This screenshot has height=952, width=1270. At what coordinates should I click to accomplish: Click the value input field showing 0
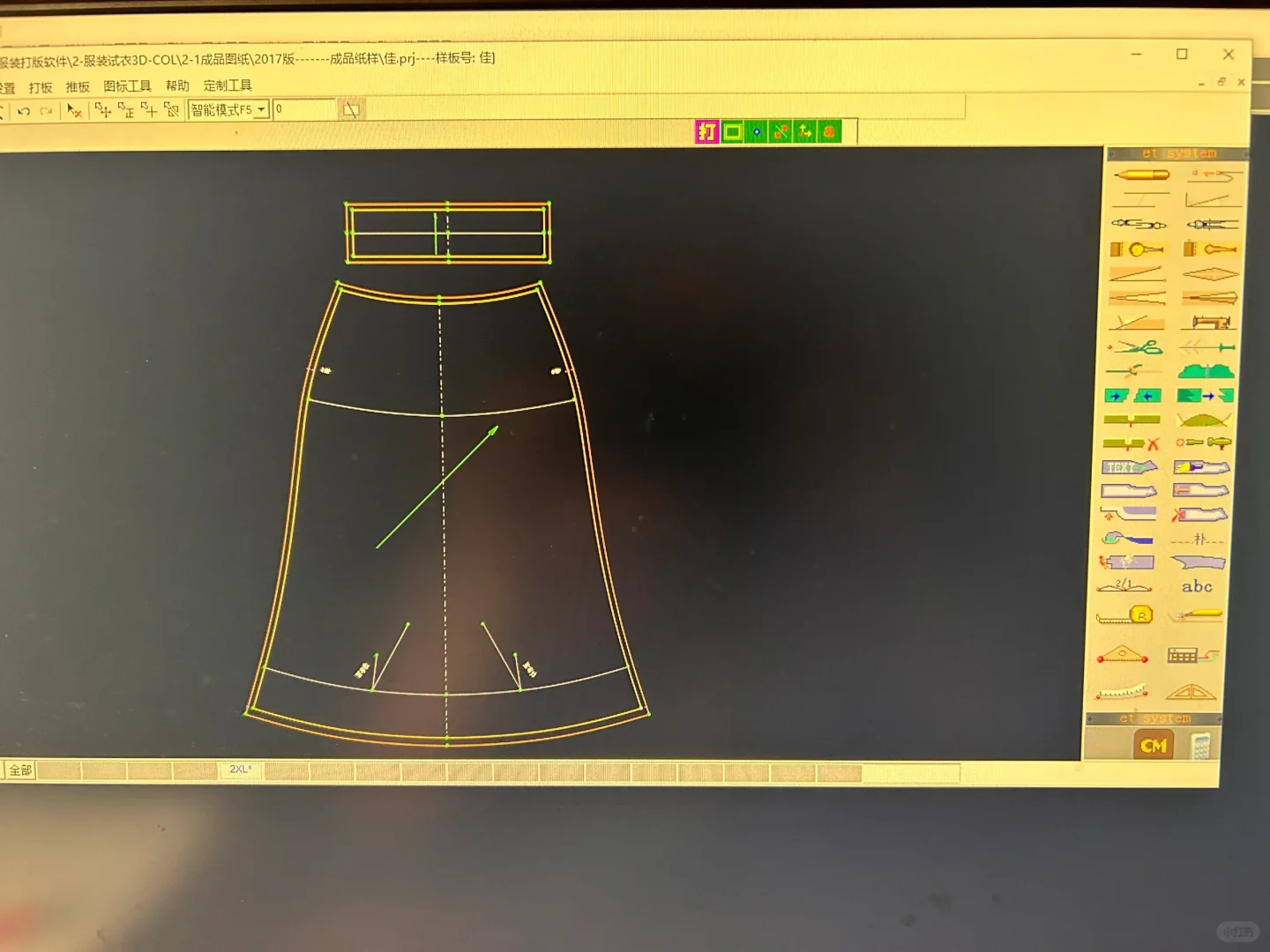pyautogui.click(x=304, y=109)
